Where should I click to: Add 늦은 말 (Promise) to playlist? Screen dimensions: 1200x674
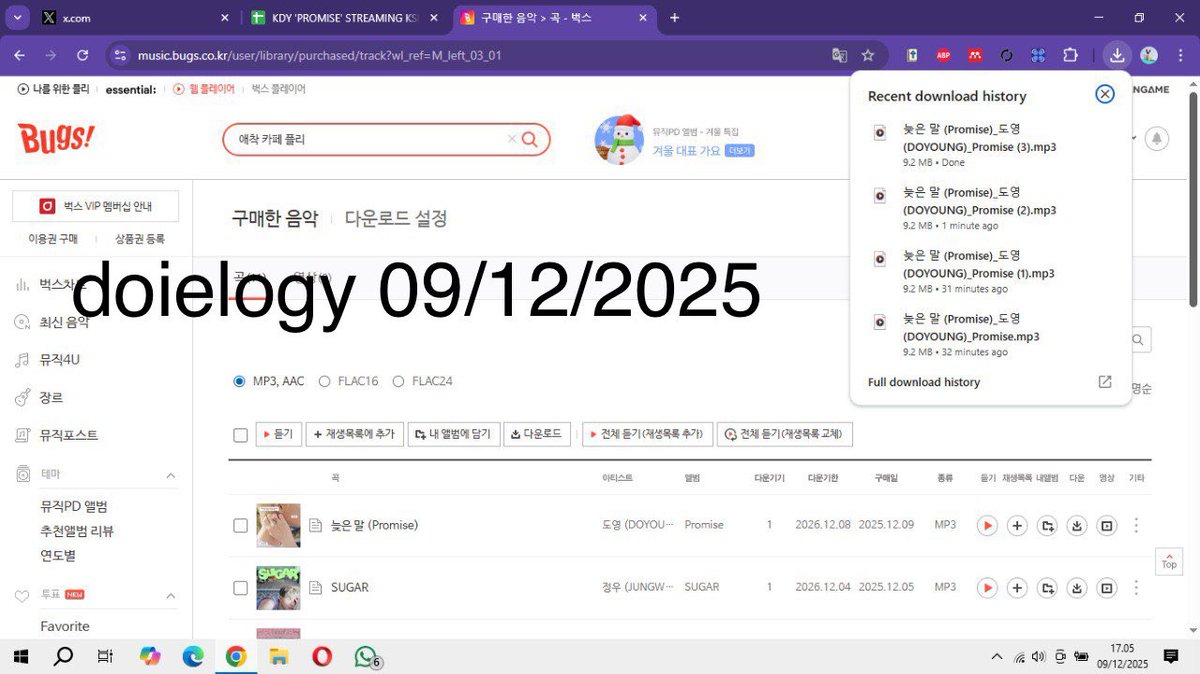click(x=1017, y=525)
